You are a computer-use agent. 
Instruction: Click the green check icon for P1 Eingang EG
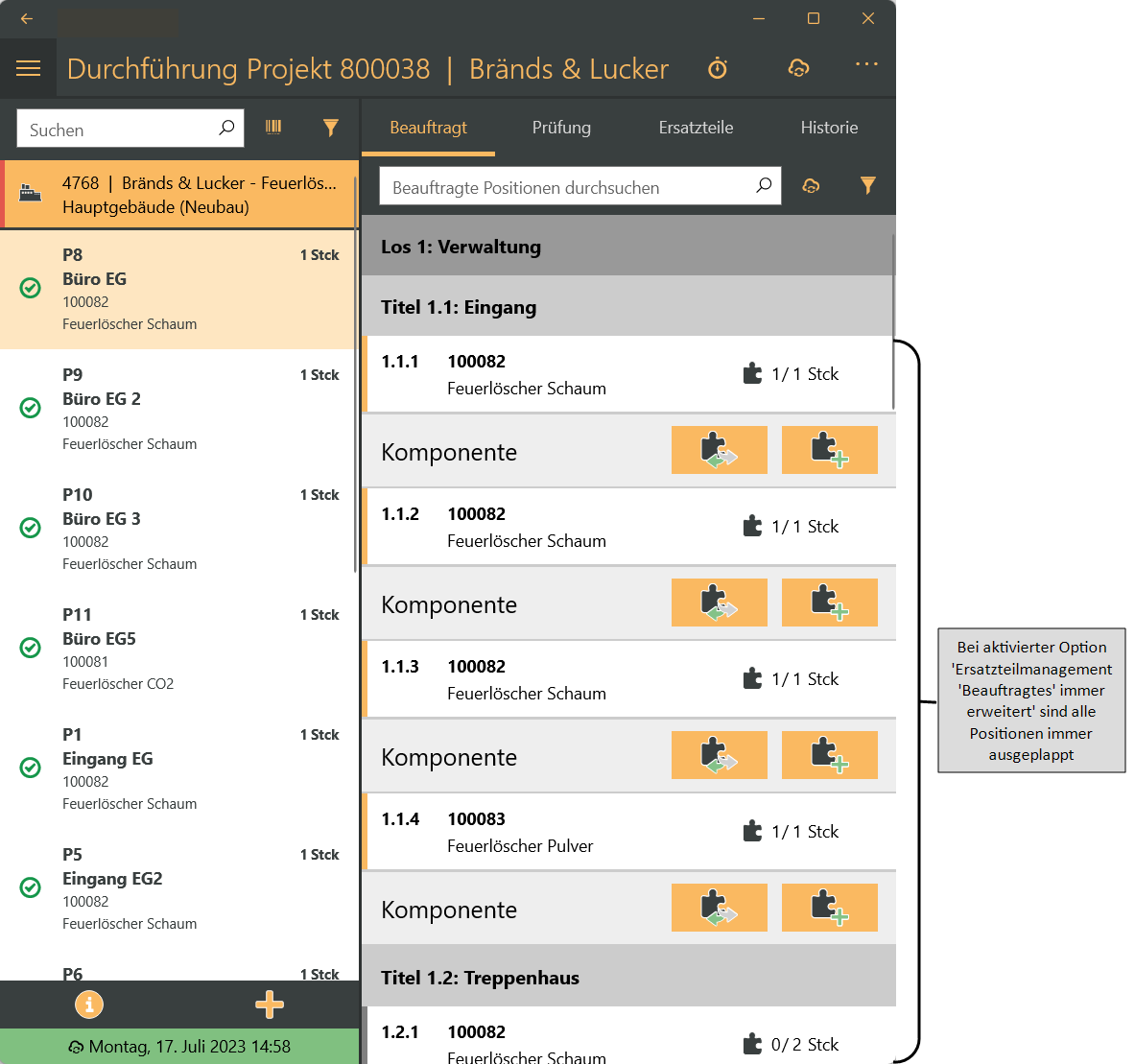(31, 768)
